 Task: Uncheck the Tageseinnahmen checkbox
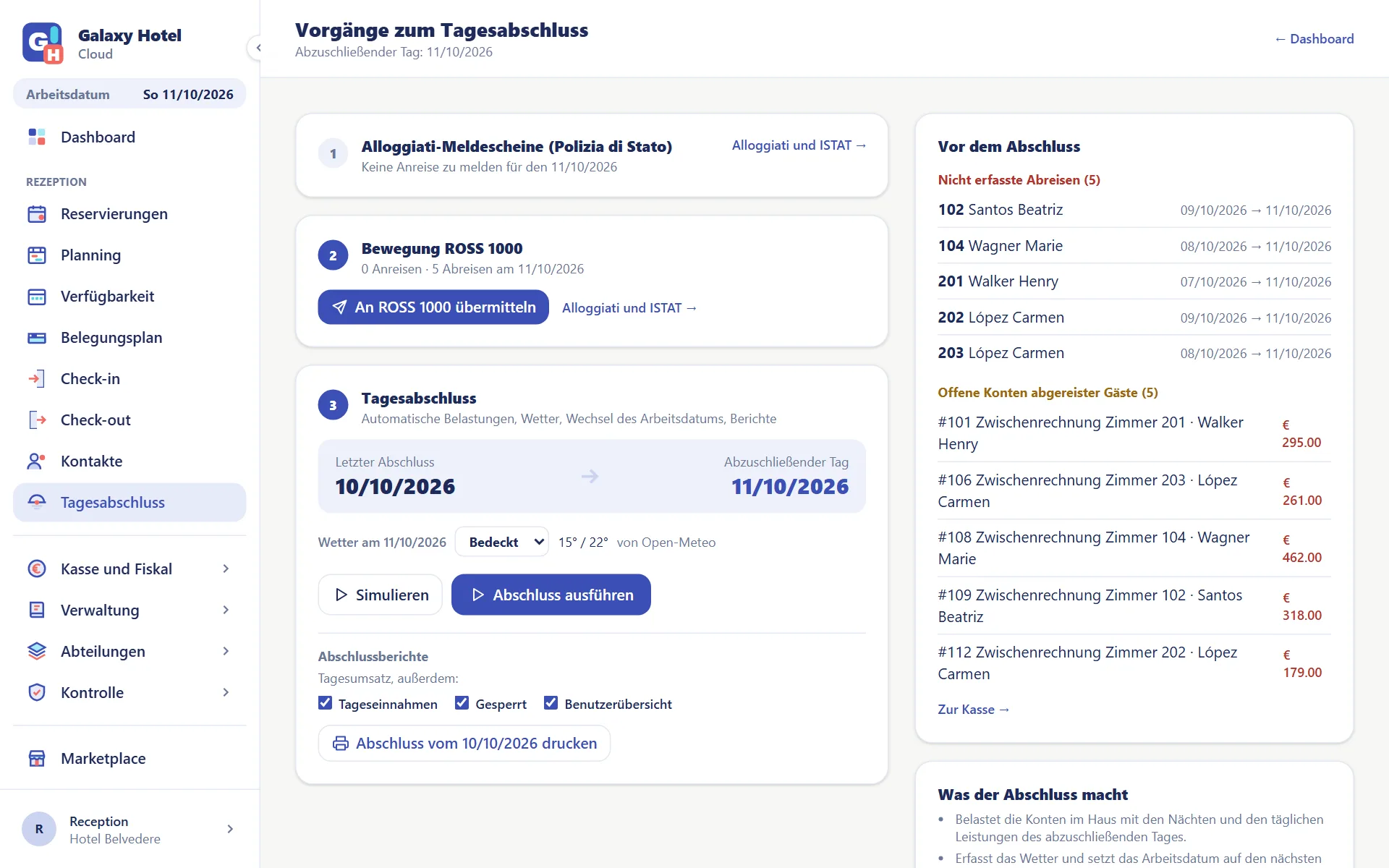(x=326, y=703)
